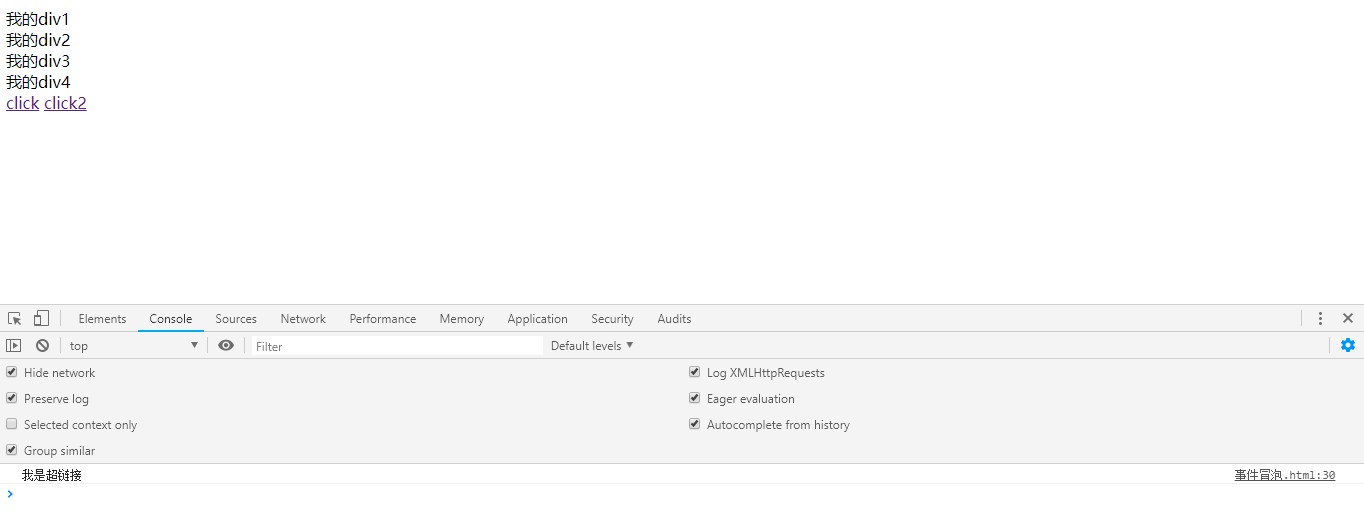Toggle Log XMLHttpRequests checkbox
This screenshot has width=1364, height=522.
[x=695, y=372]
